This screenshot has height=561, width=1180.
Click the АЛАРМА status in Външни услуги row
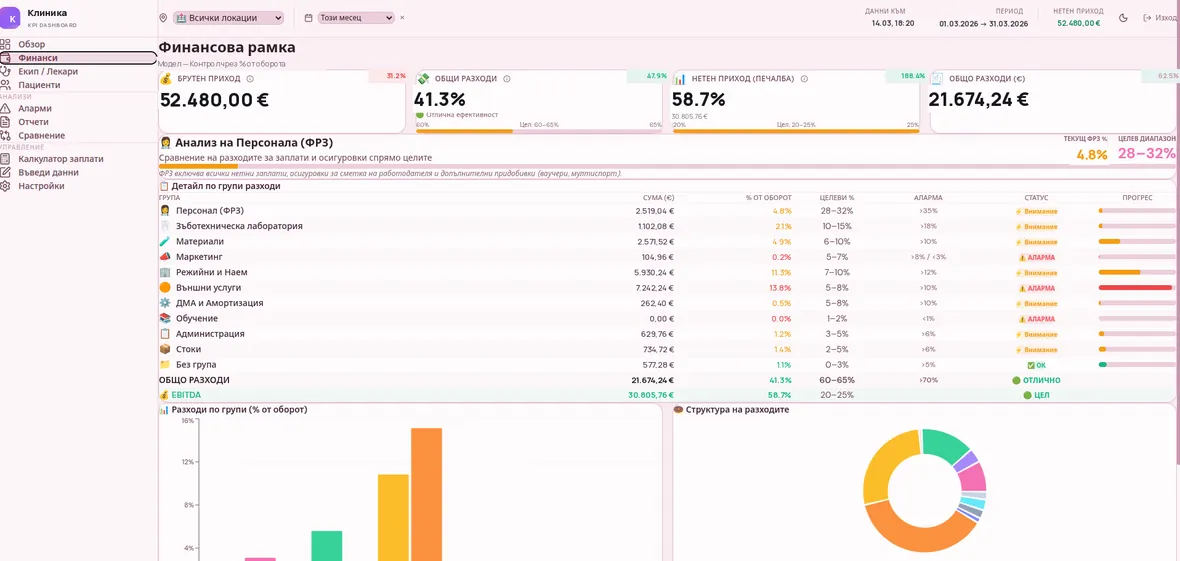tap(1036, 288)
